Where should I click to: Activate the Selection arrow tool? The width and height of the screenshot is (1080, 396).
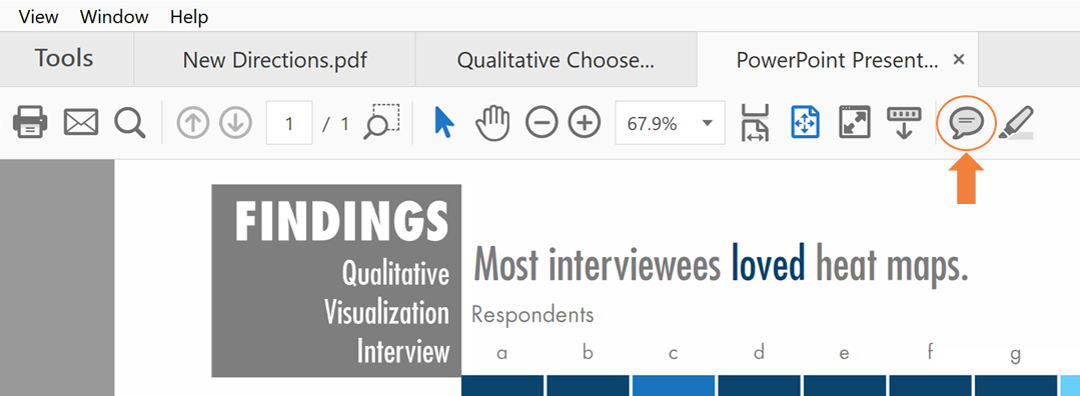(444, 123)
